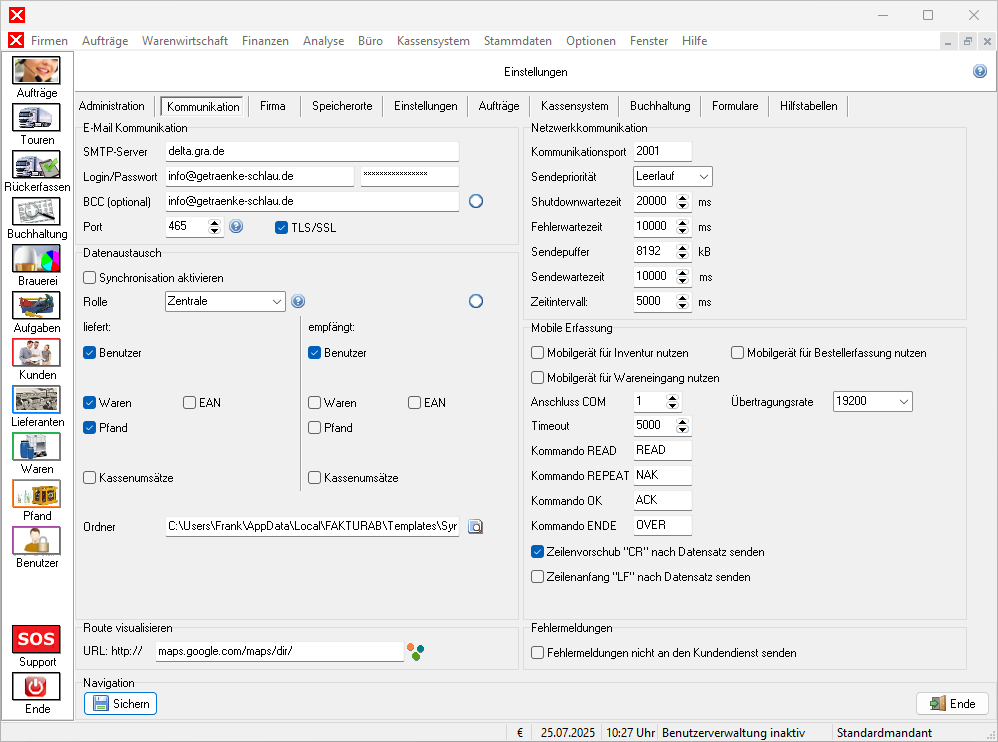Open Lieferanten in the sidebar
Image resolution: width=998 pixels, height=742 pixels.
[36, 400]
